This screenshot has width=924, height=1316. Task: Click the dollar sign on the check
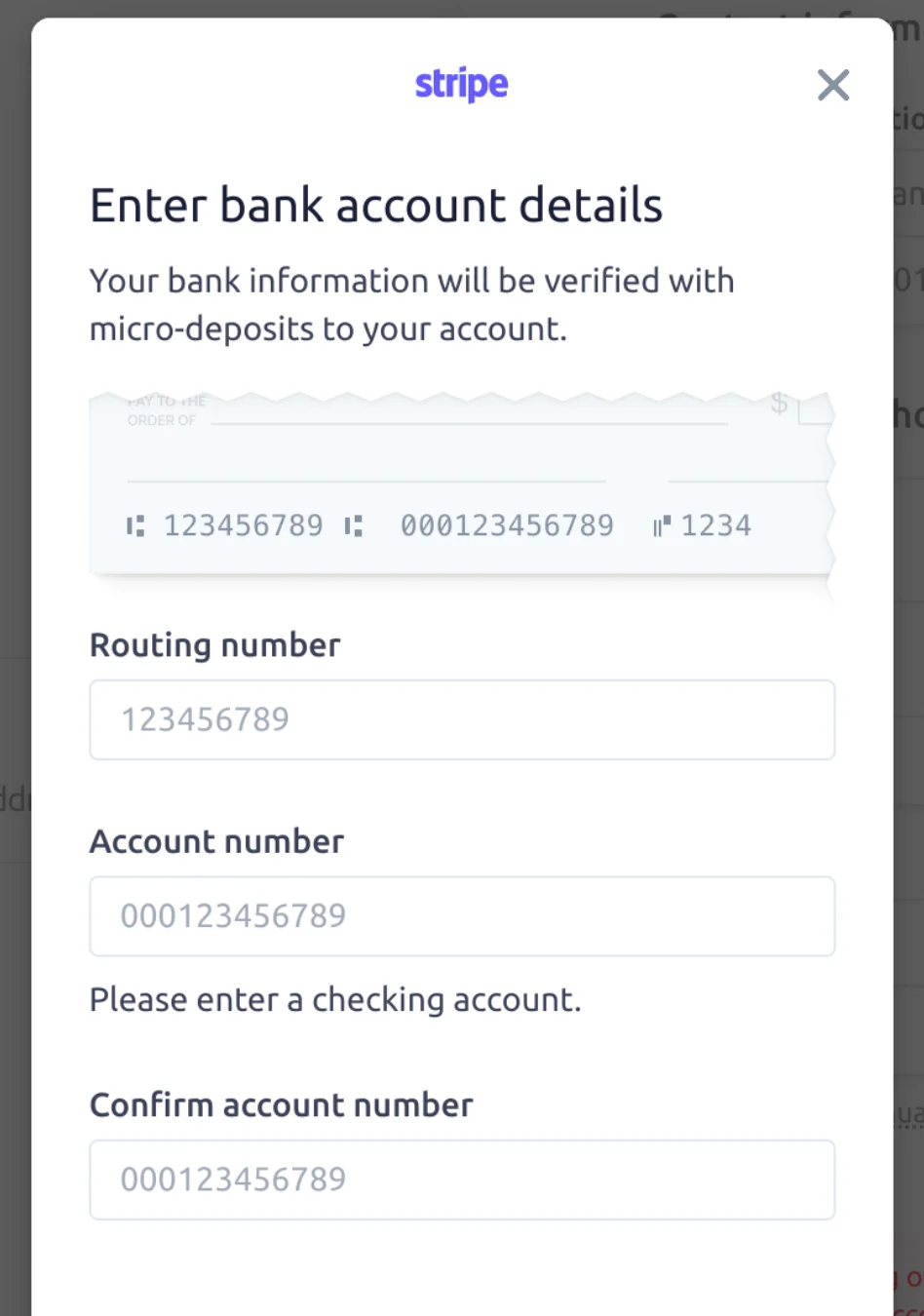779,403
